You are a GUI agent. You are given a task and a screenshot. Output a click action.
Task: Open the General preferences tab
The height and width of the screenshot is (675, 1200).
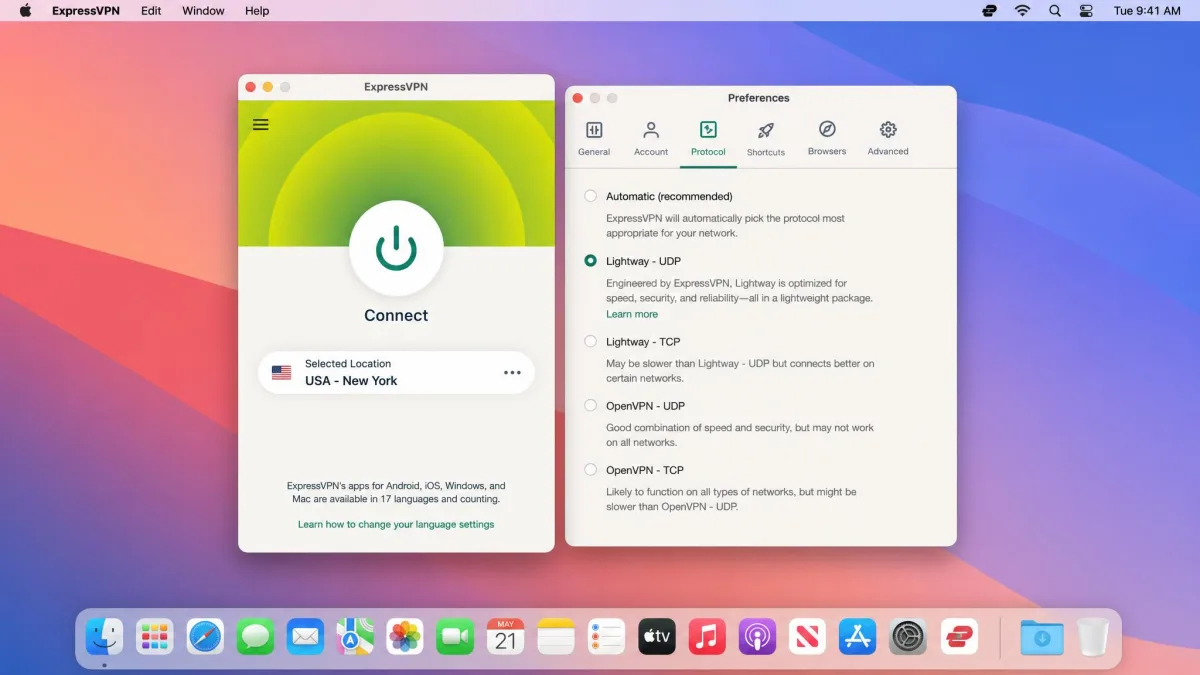[x=594, y=139]
